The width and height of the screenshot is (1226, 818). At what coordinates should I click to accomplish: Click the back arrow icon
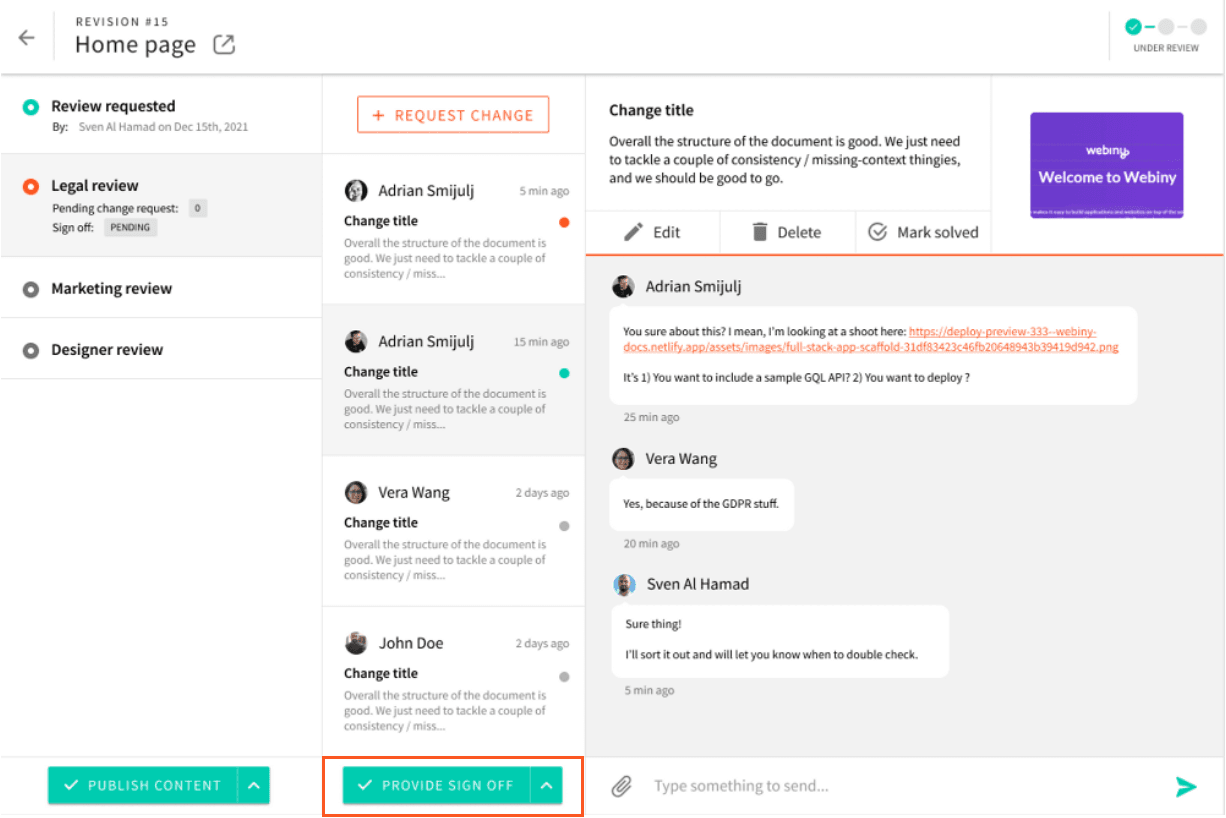(27, 37)
